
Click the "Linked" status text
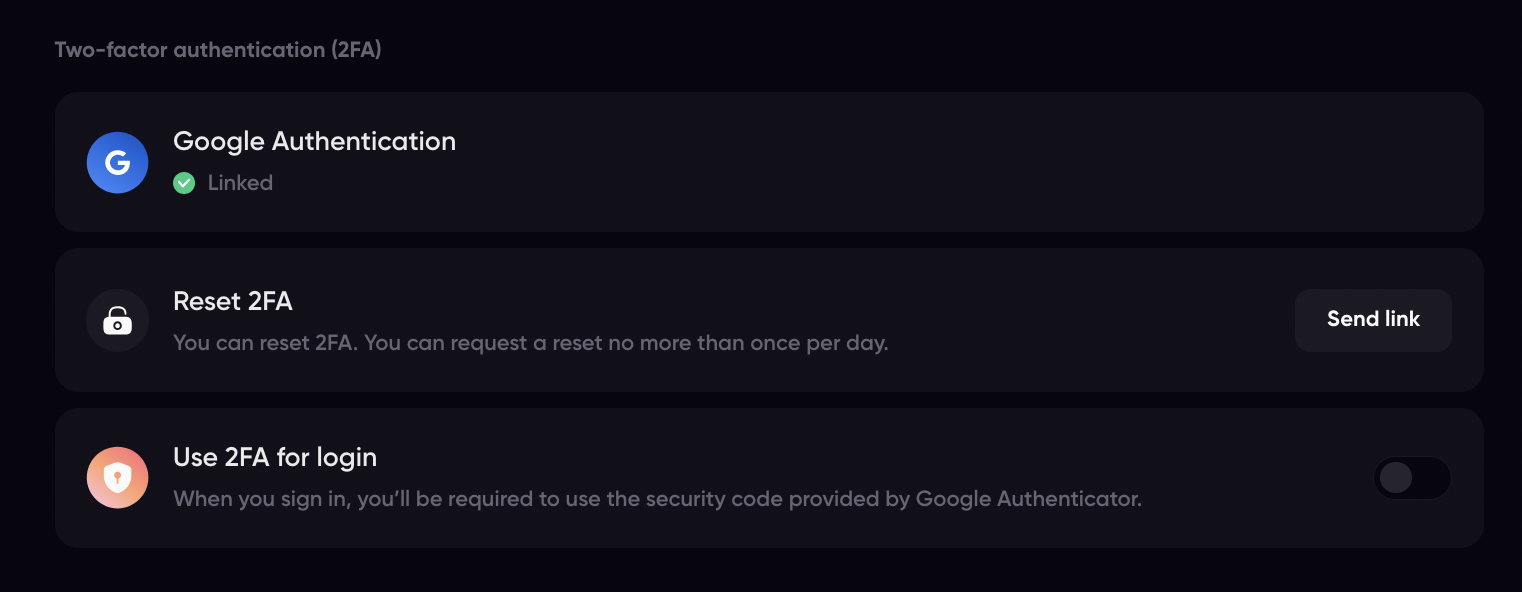240,183
